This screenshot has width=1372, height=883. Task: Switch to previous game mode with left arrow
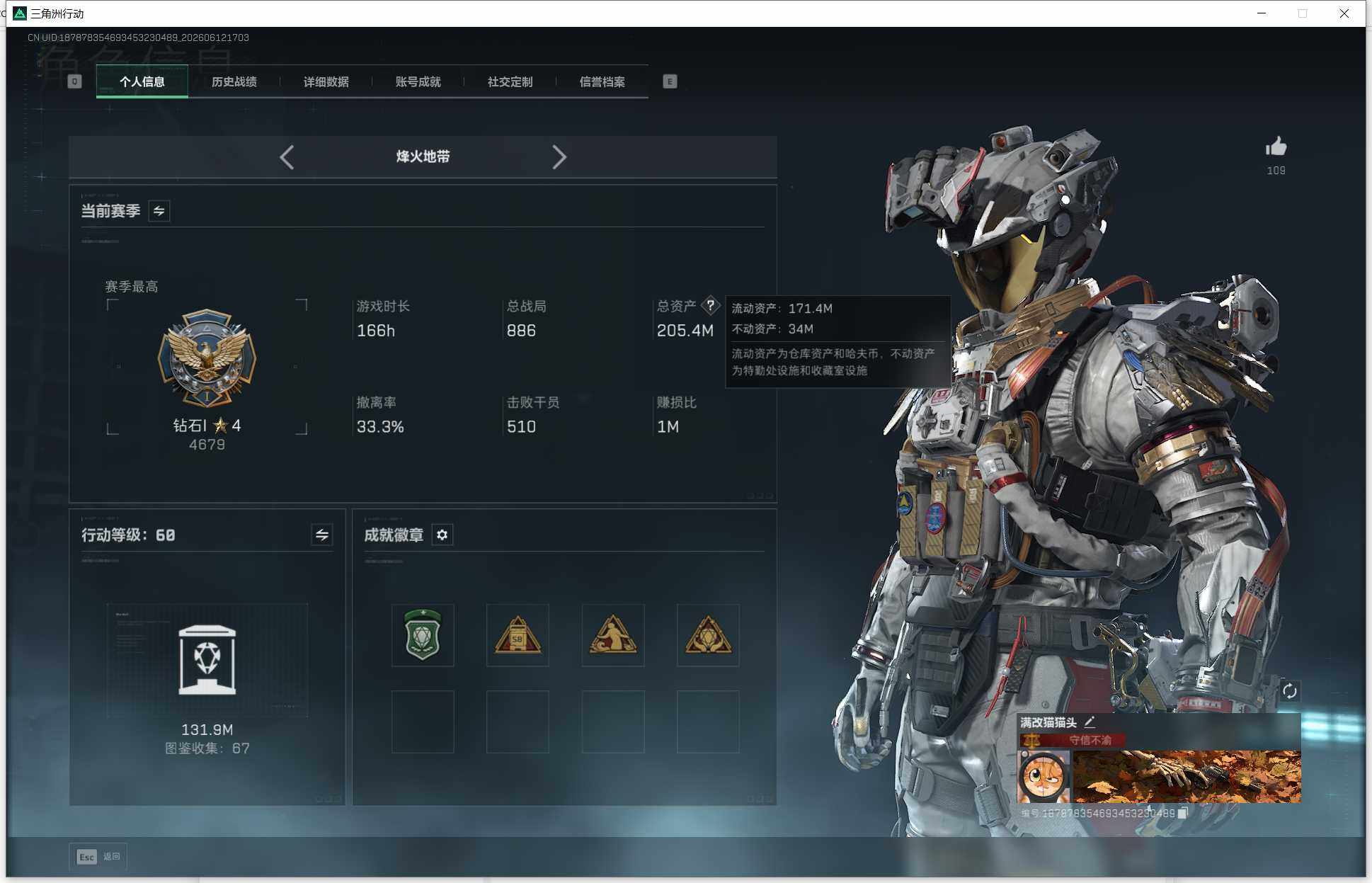(x=287, y=157)
